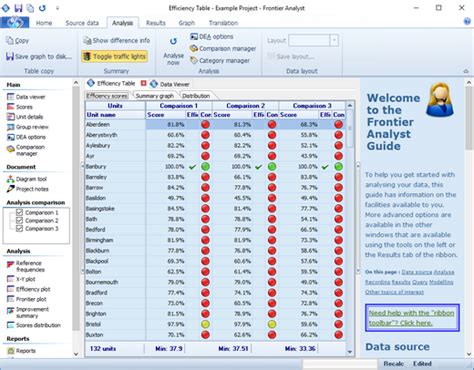474x370 pixels.
Task: Open Scores in sidebar
Action: 20,107
